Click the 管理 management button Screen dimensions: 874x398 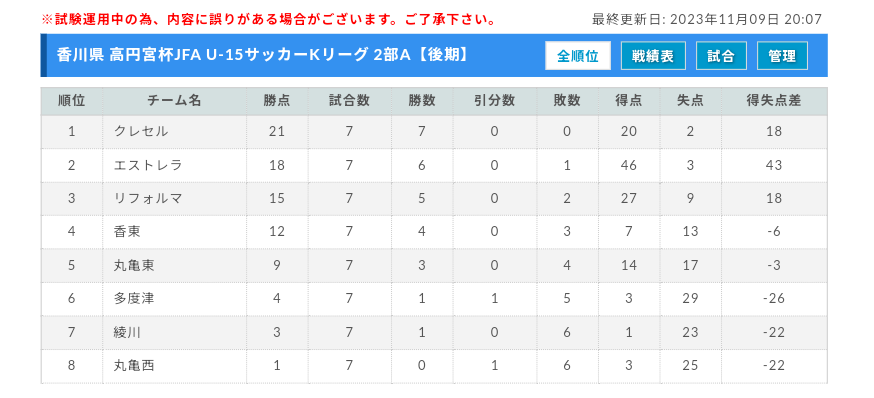click(782, 56)
